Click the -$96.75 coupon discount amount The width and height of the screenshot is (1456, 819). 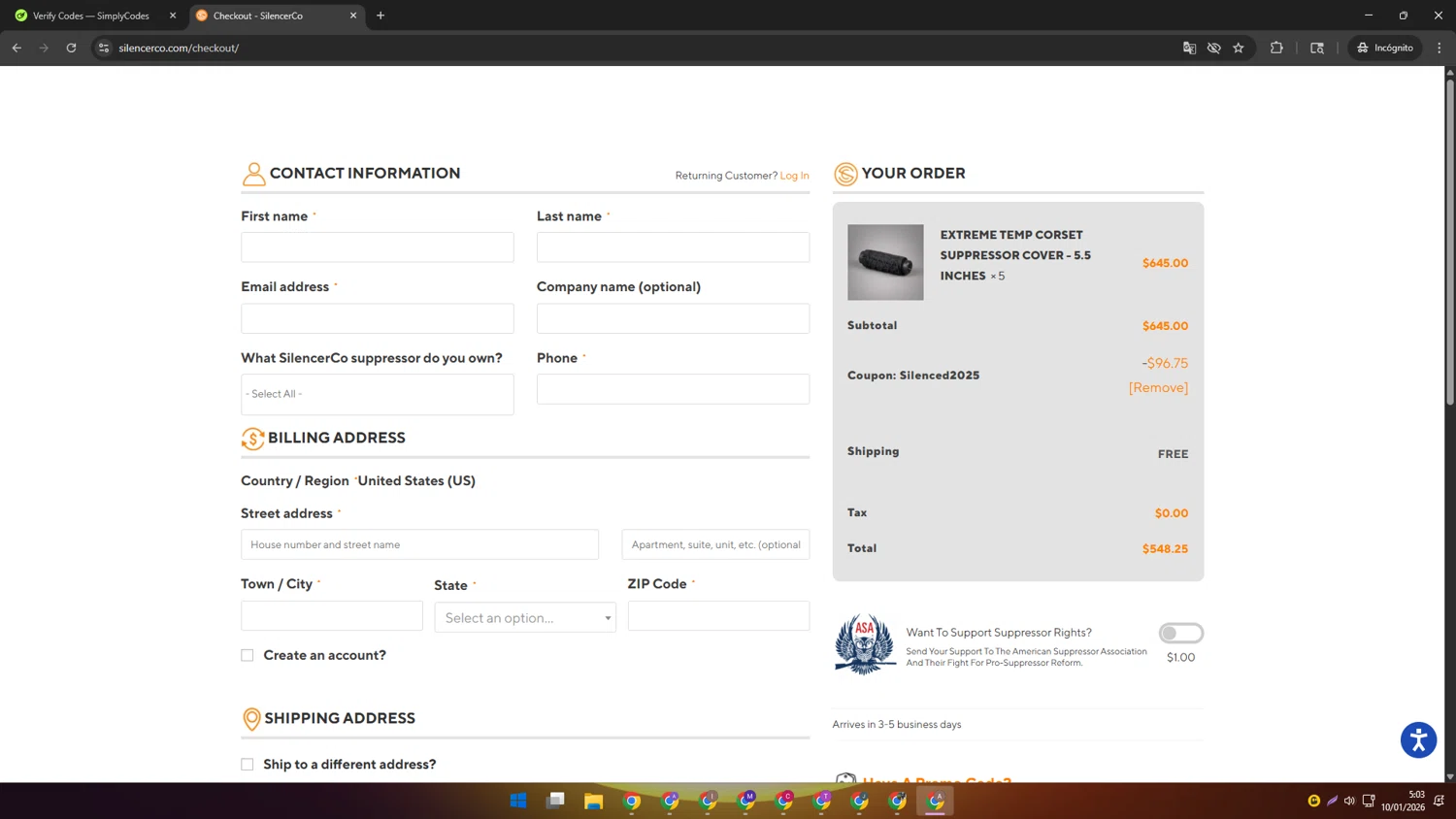tap(1165, 363)
